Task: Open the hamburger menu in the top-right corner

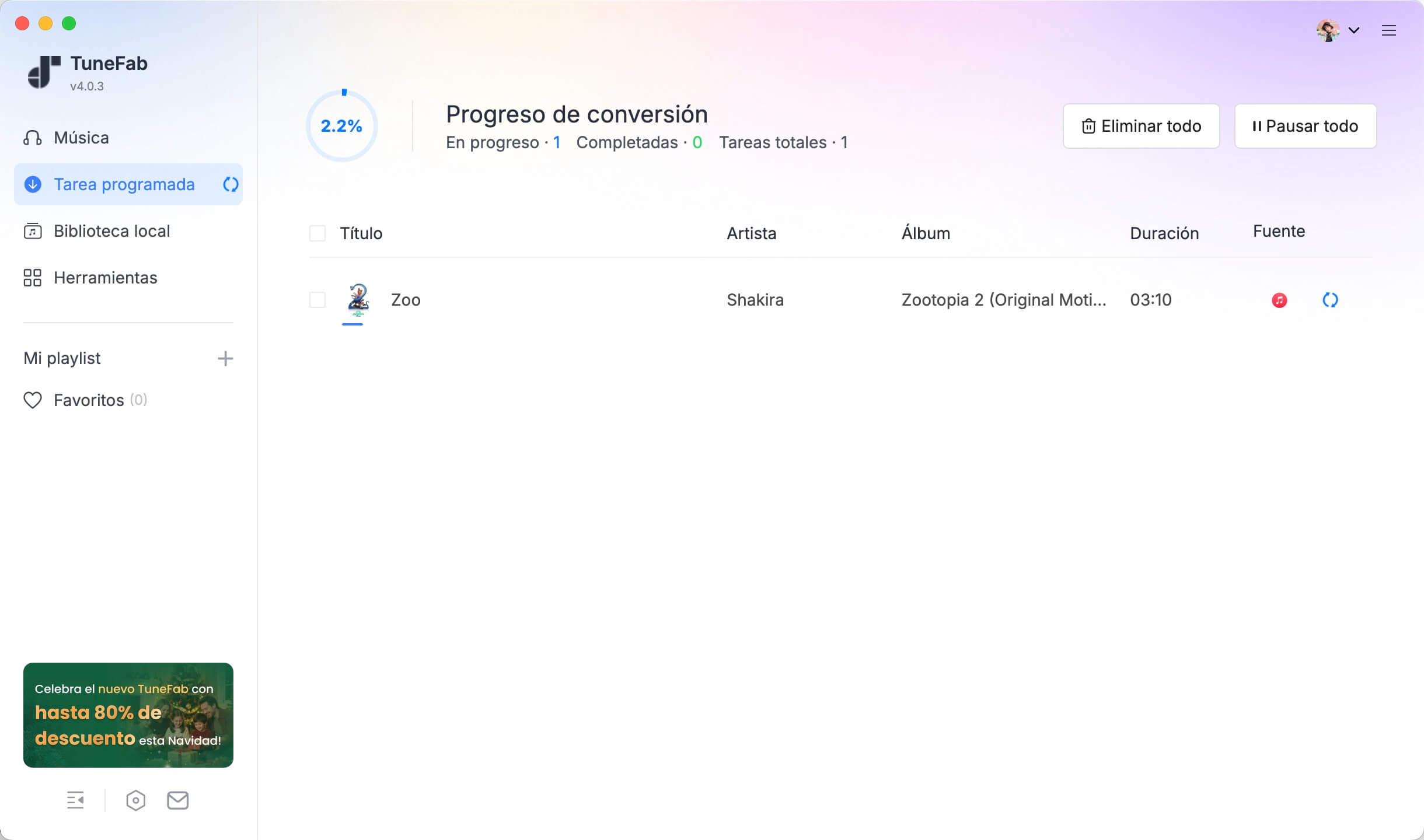Action: (1390, 30)
